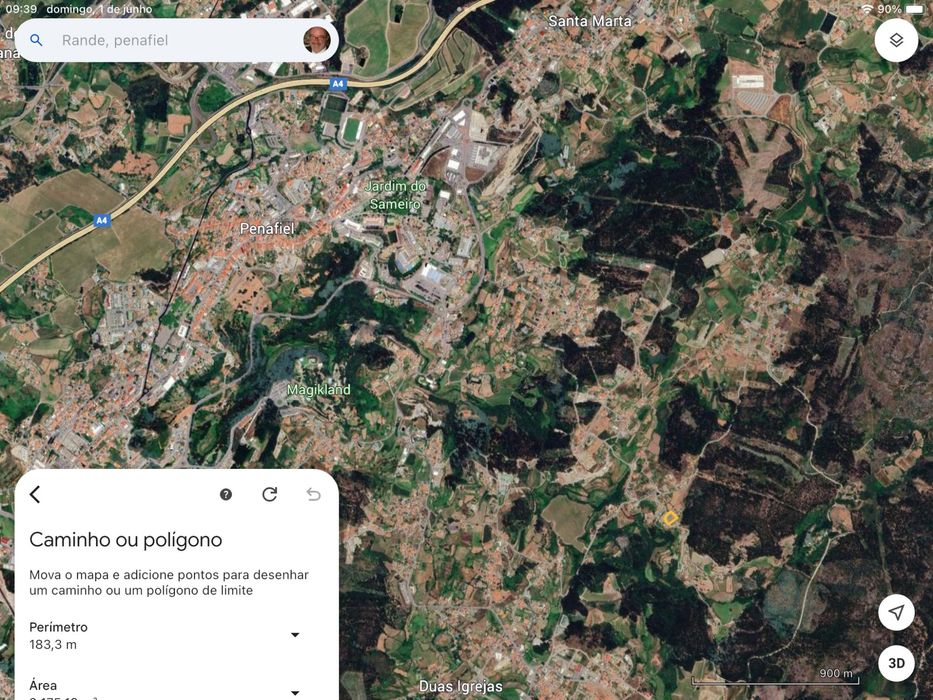Tap the Magikland place label

click(319, 390)
